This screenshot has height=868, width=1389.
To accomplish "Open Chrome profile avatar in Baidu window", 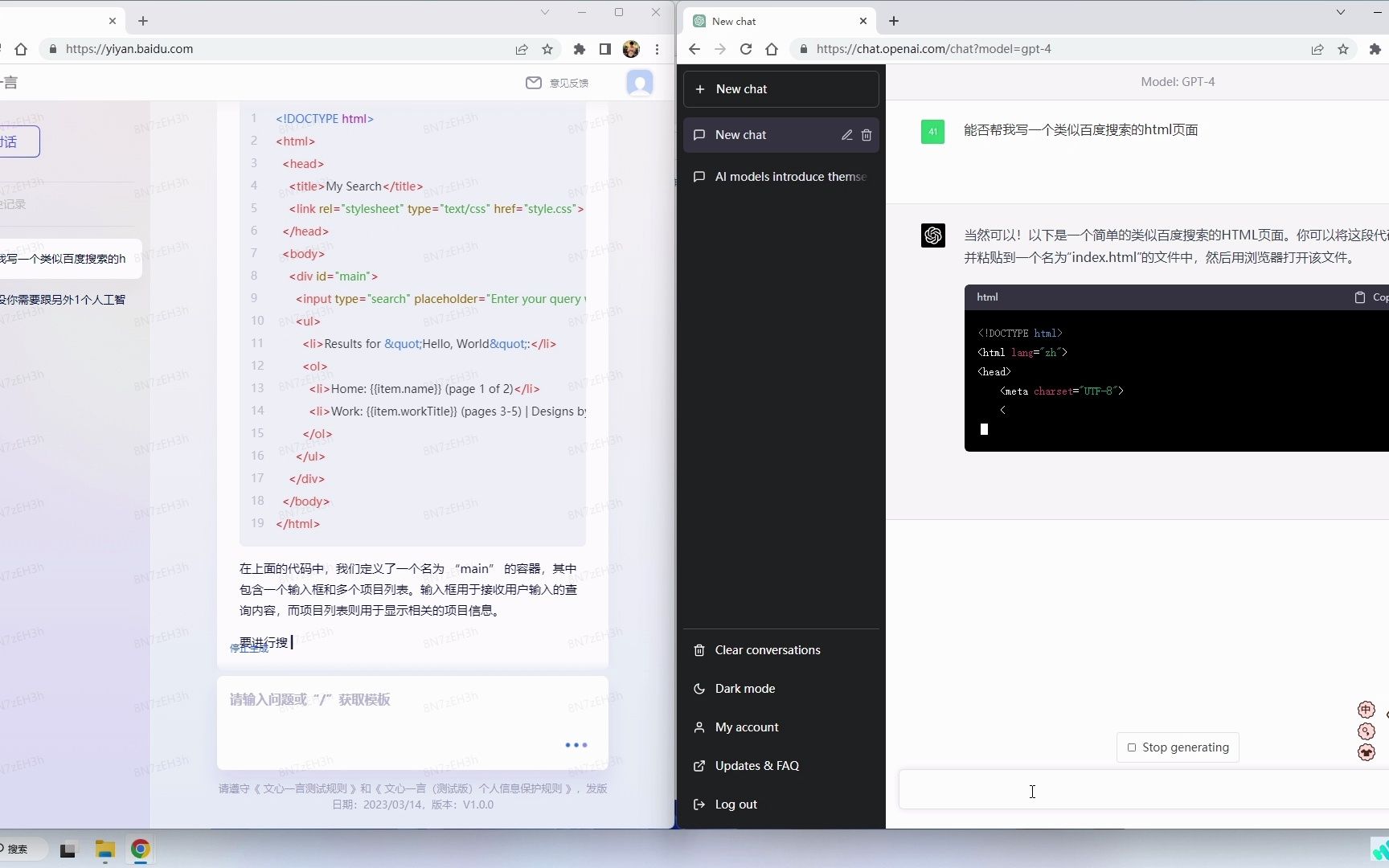I will [x=631, y=49].
